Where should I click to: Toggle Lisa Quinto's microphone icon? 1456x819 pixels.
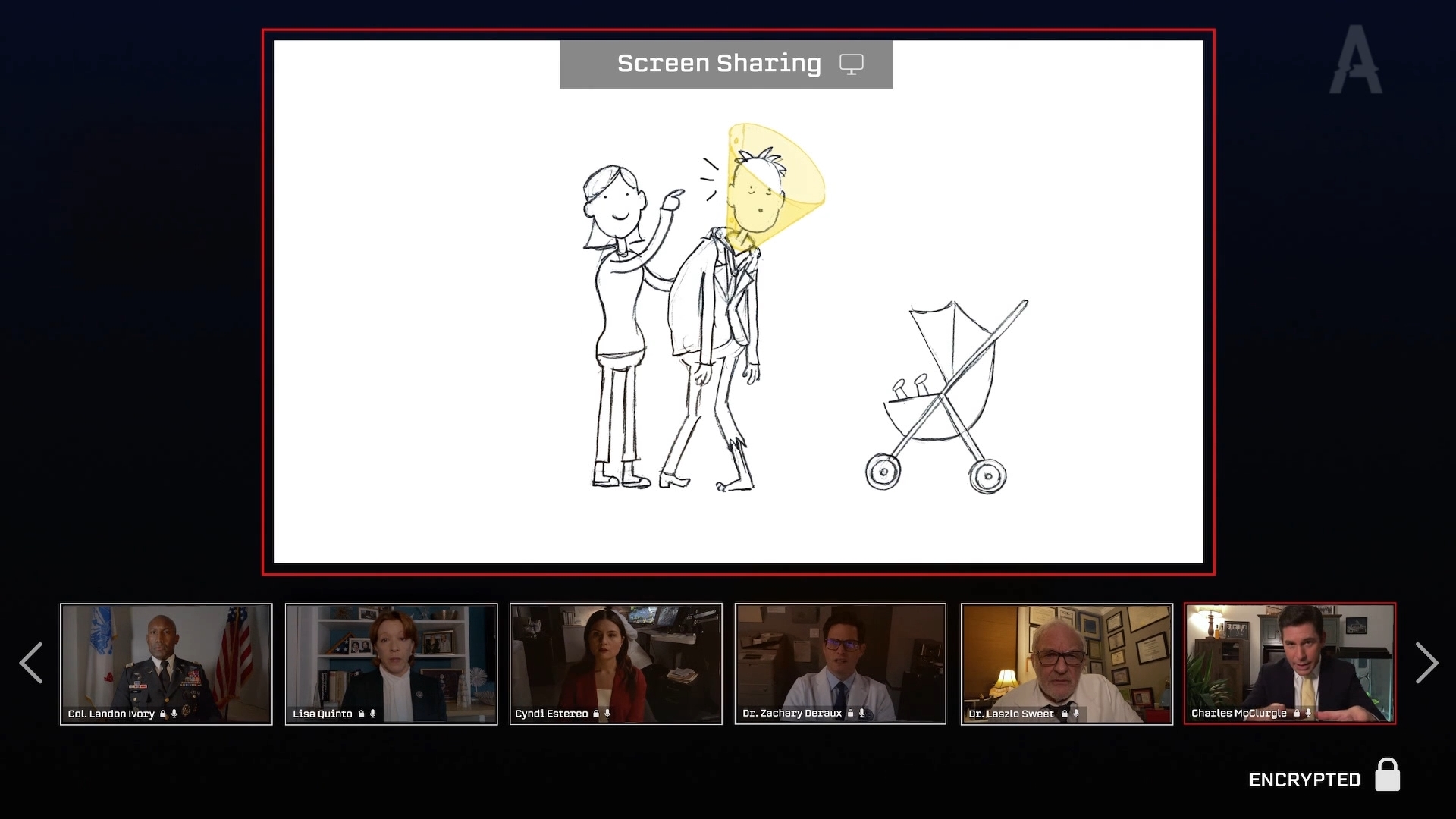(373, 714)
